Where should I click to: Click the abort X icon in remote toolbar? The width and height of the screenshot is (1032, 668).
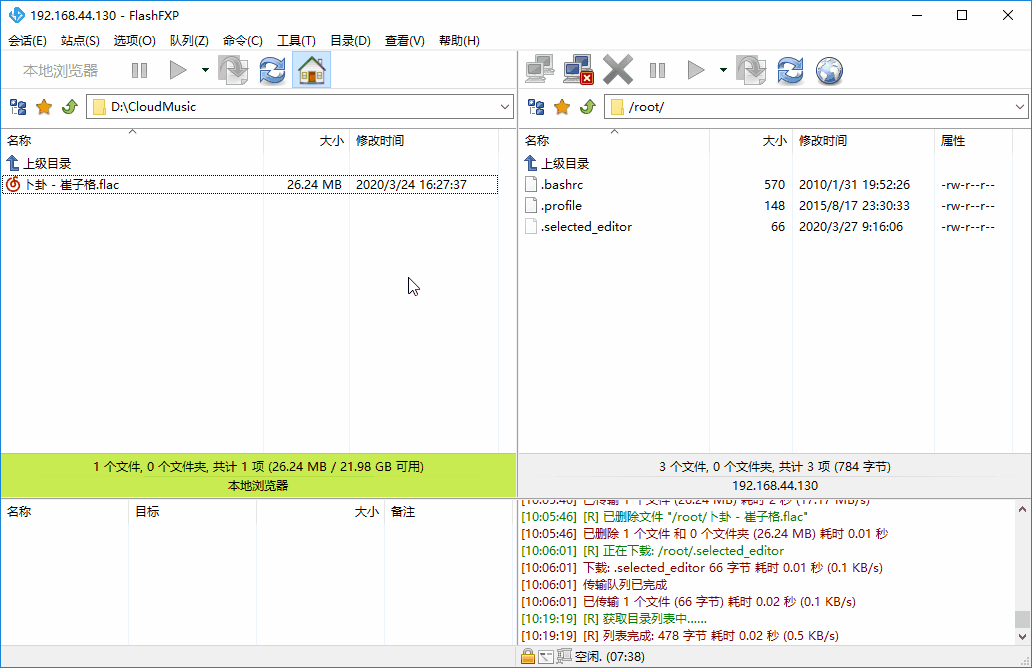click(x=617, y=70)
